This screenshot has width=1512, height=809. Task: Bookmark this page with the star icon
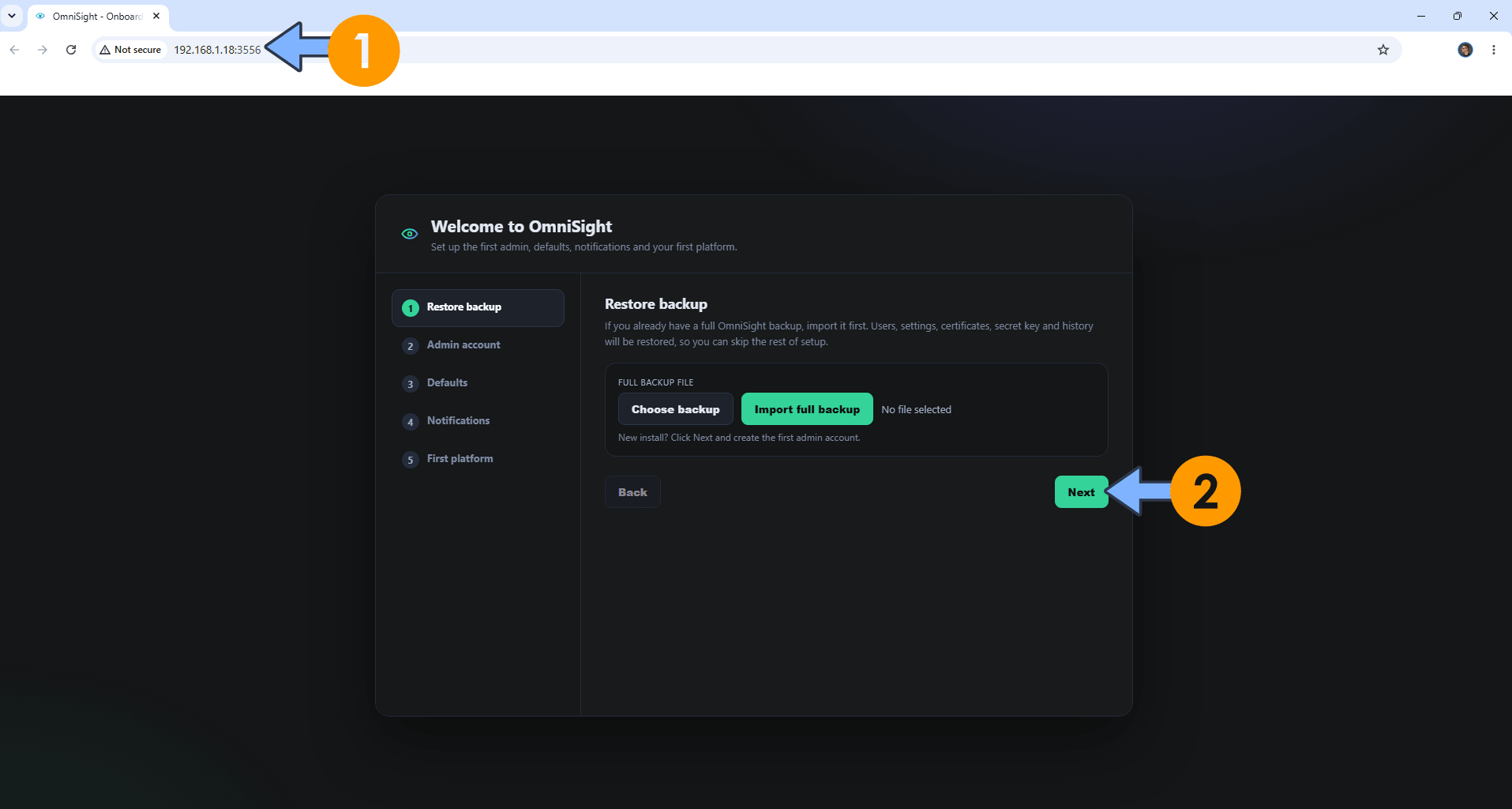[1383, 50]
